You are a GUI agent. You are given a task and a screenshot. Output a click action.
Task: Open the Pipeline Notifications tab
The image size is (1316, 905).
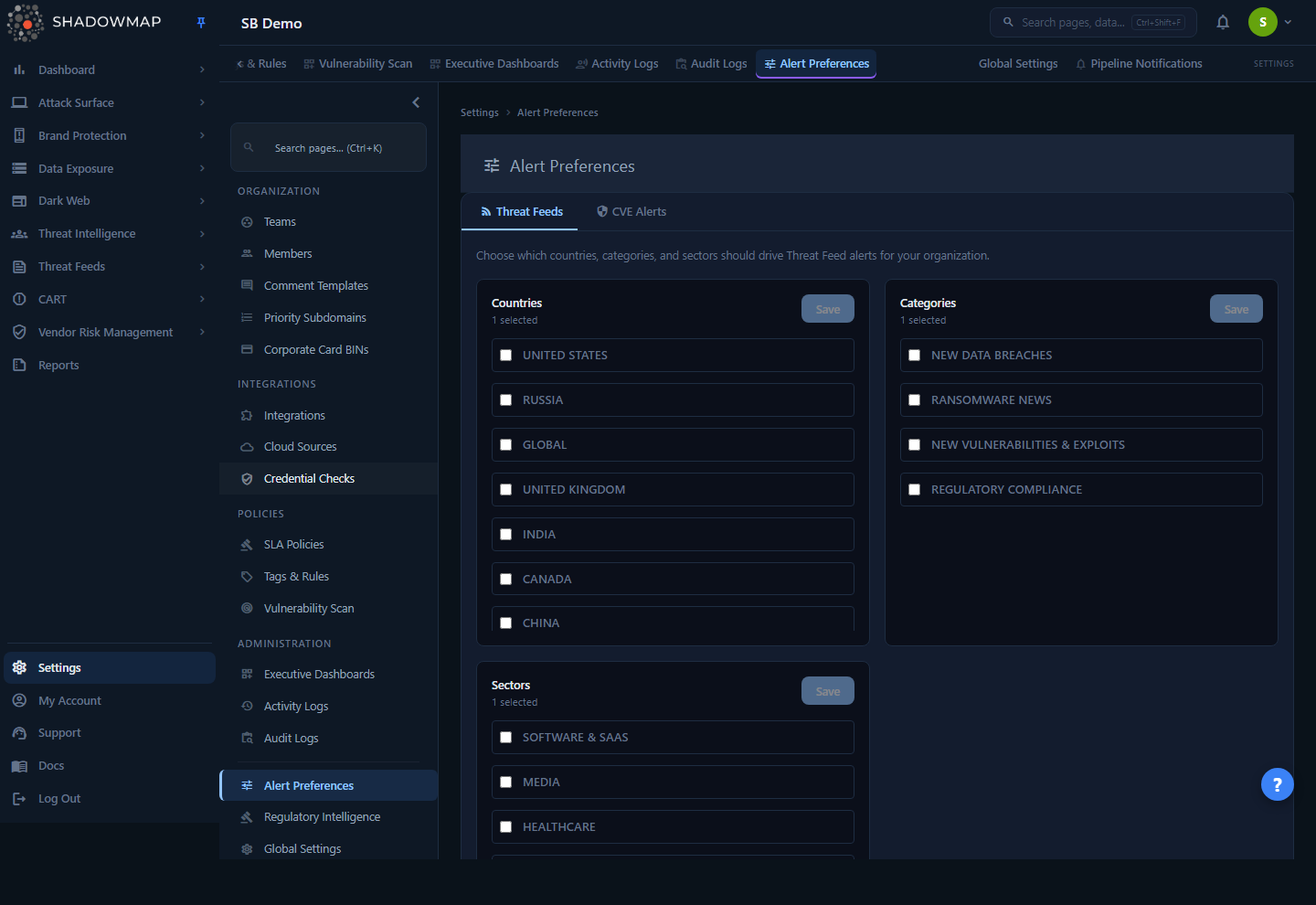click(x=1139, y=63)
